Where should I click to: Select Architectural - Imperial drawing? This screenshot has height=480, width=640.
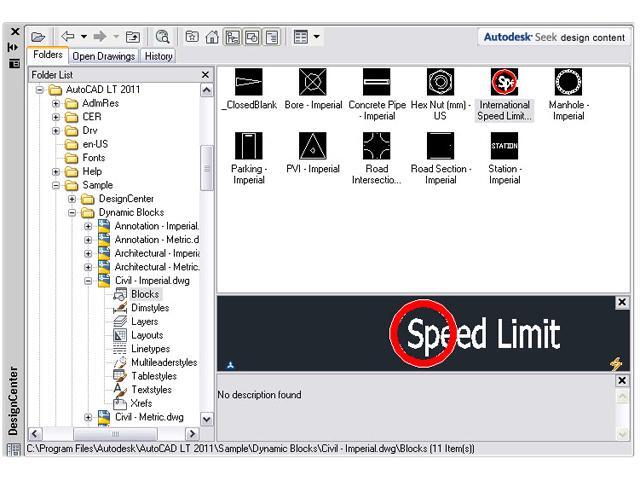(157, 253)
